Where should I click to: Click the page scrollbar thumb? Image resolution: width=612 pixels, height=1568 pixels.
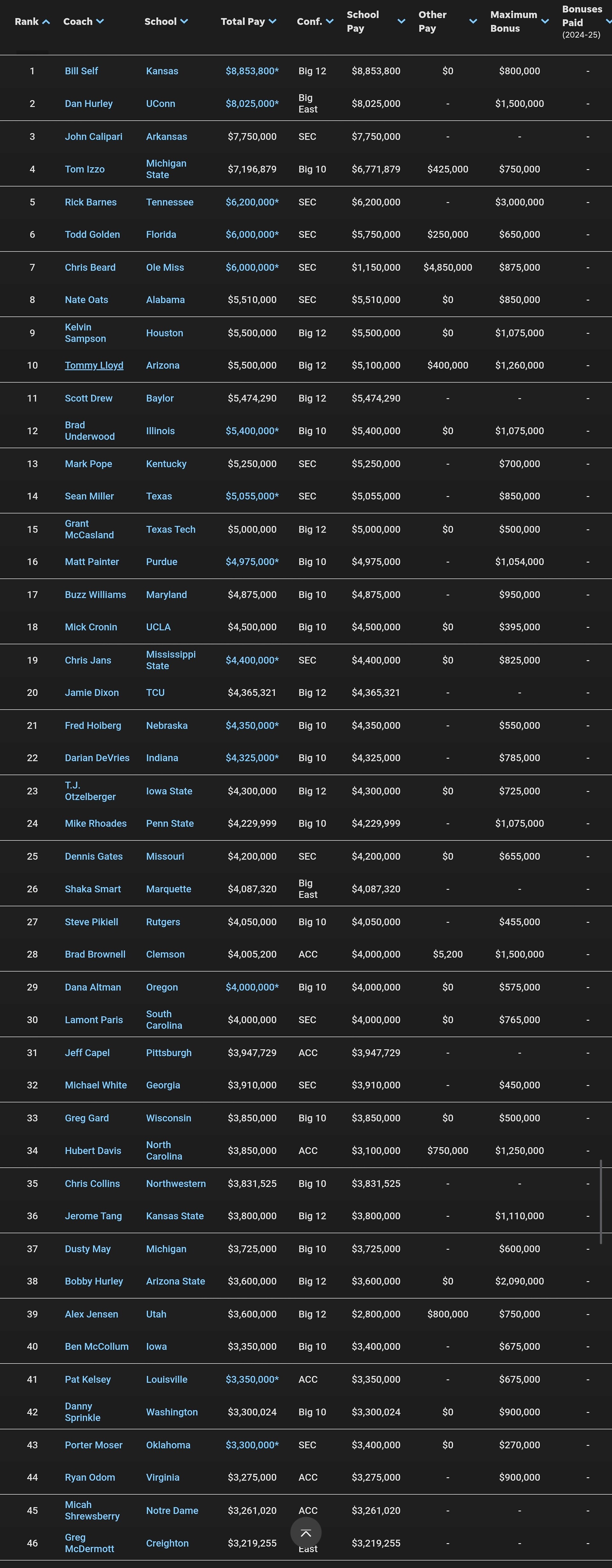[601, 1202]
